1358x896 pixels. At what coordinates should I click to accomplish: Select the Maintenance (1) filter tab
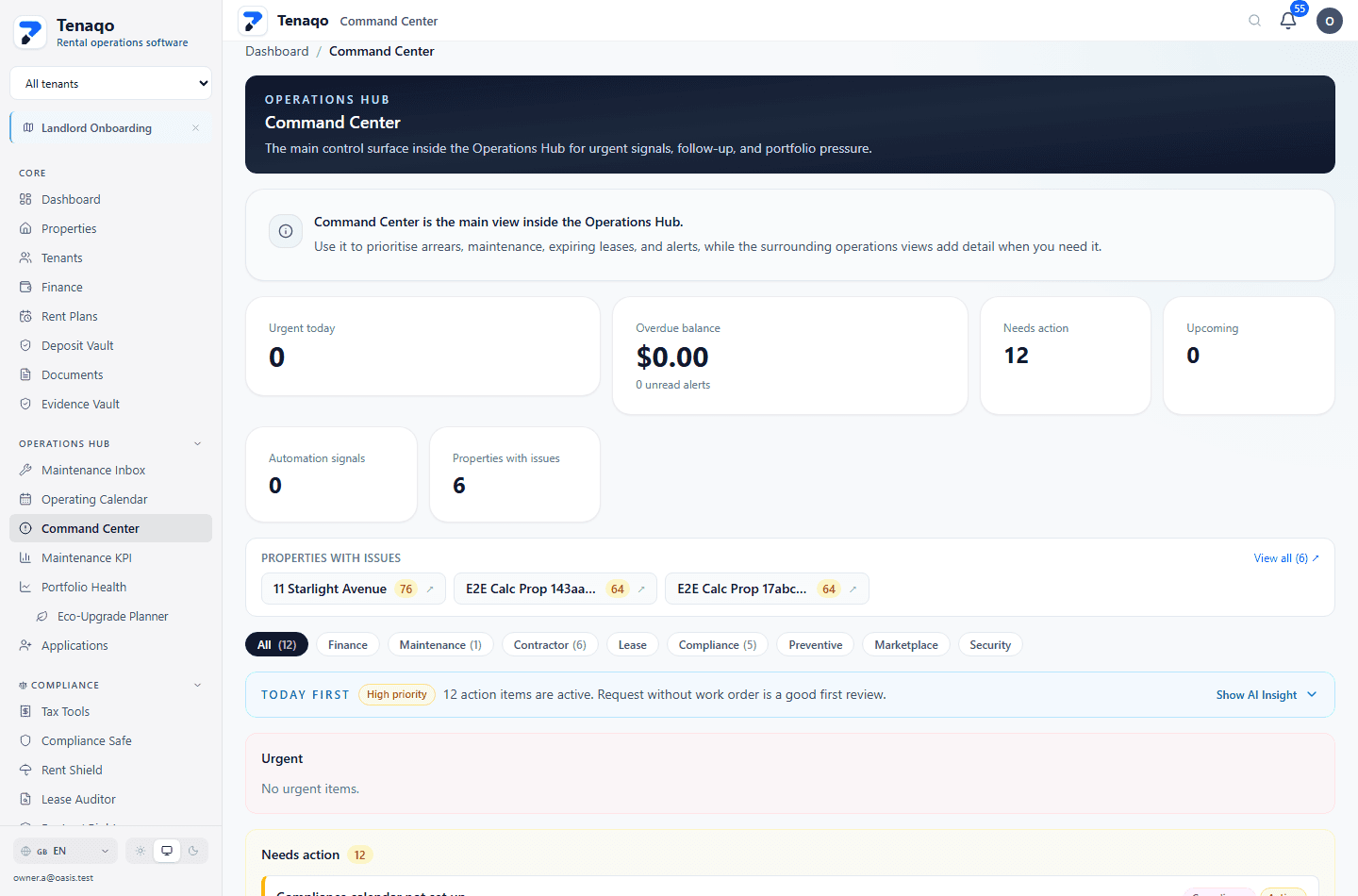click(440, 644)
